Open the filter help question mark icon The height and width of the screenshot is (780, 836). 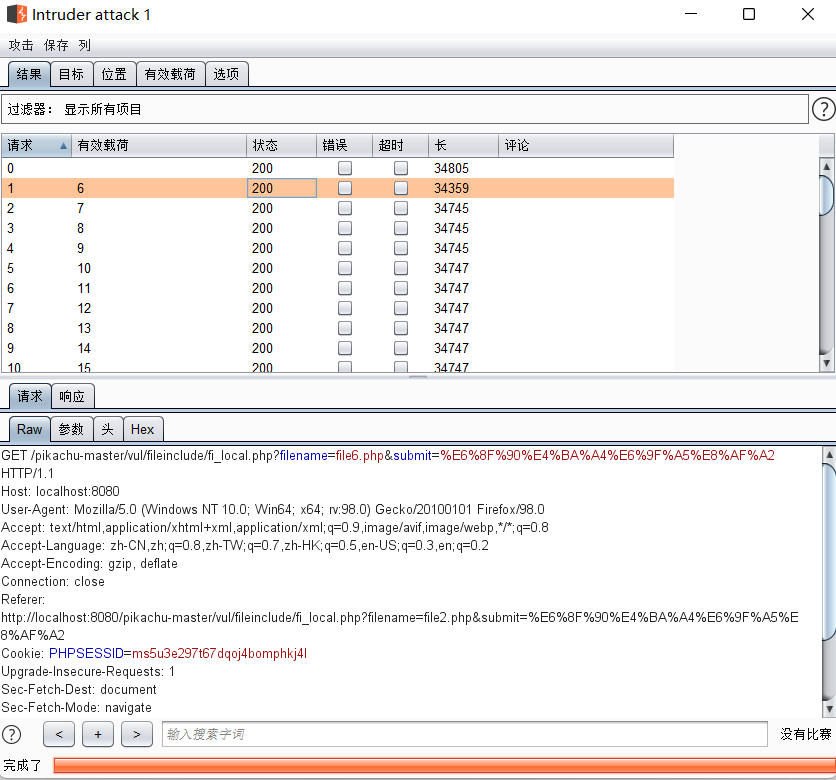(x=823, y=109)
